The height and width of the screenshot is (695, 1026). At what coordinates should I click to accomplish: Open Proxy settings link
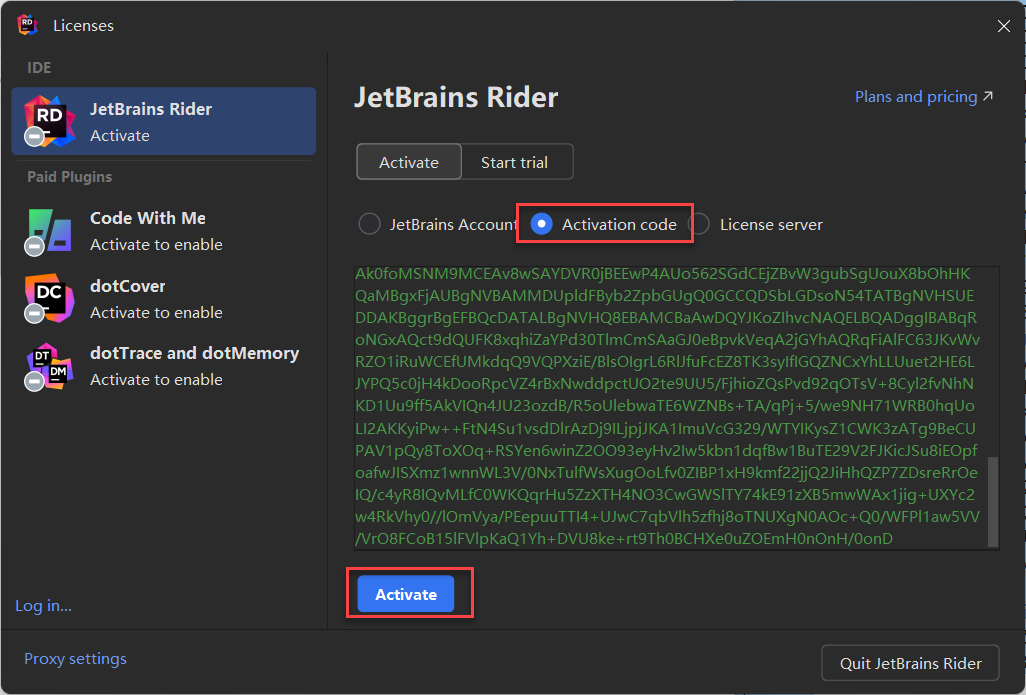75,659
